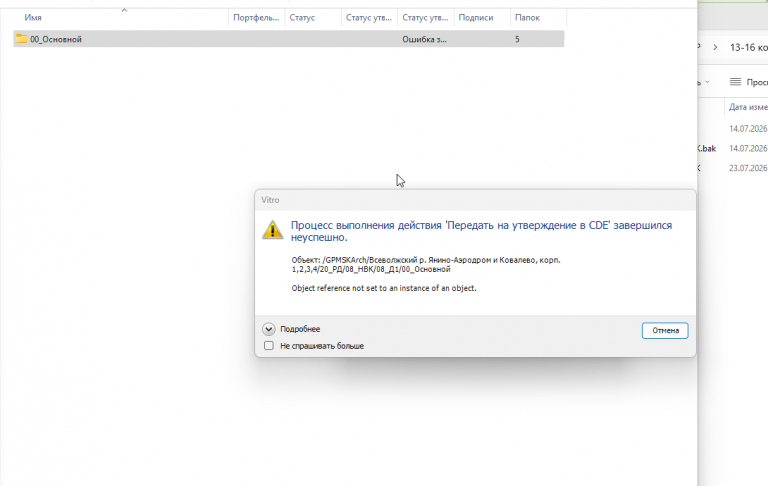
Task: Click the first 'Статус утв...' column header
Action: (x=369, y=18)
